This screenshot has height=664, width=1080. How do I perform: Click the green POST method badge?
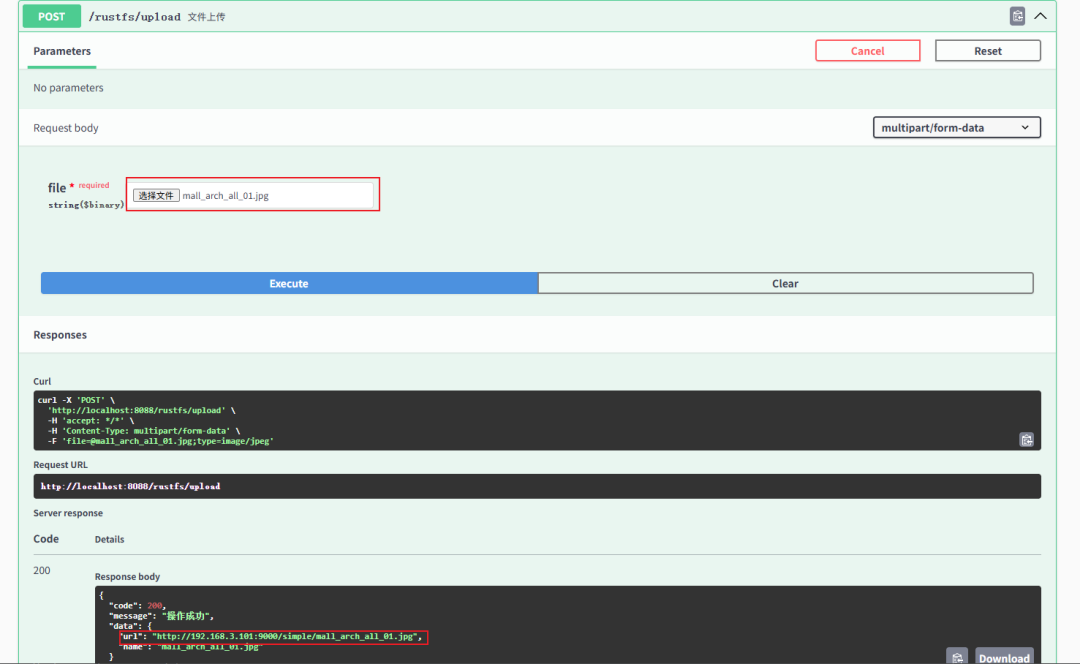pos(52,17)
